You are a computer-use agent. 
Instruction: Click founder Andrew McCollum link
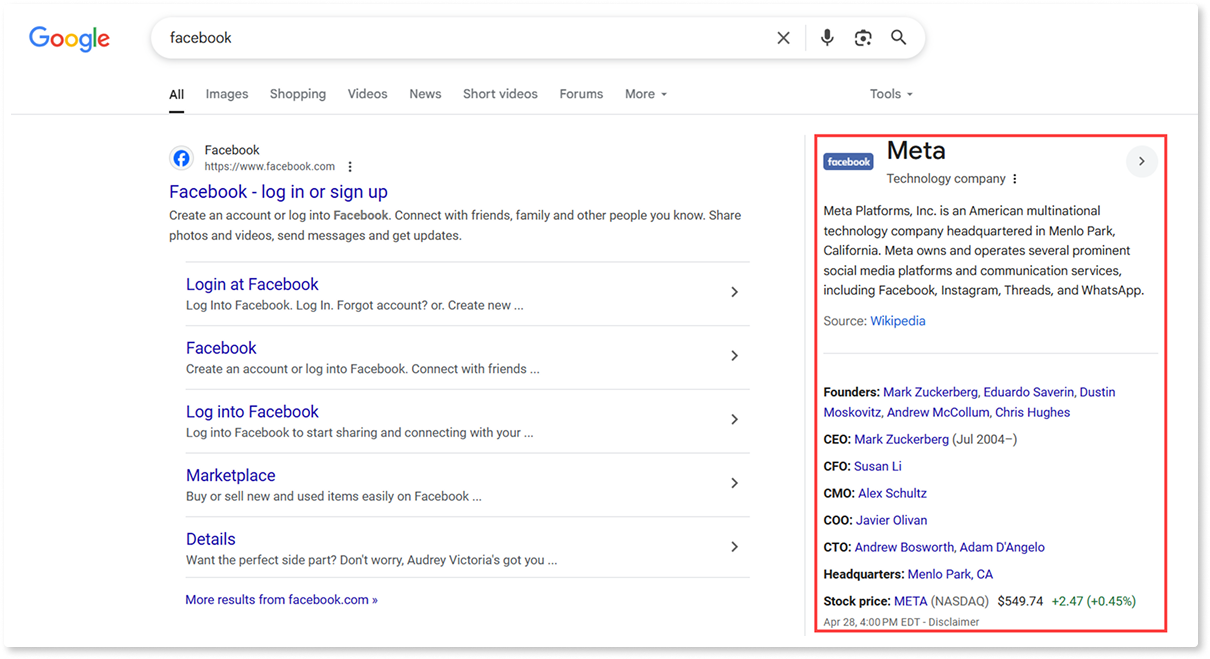tap(938, 412)
